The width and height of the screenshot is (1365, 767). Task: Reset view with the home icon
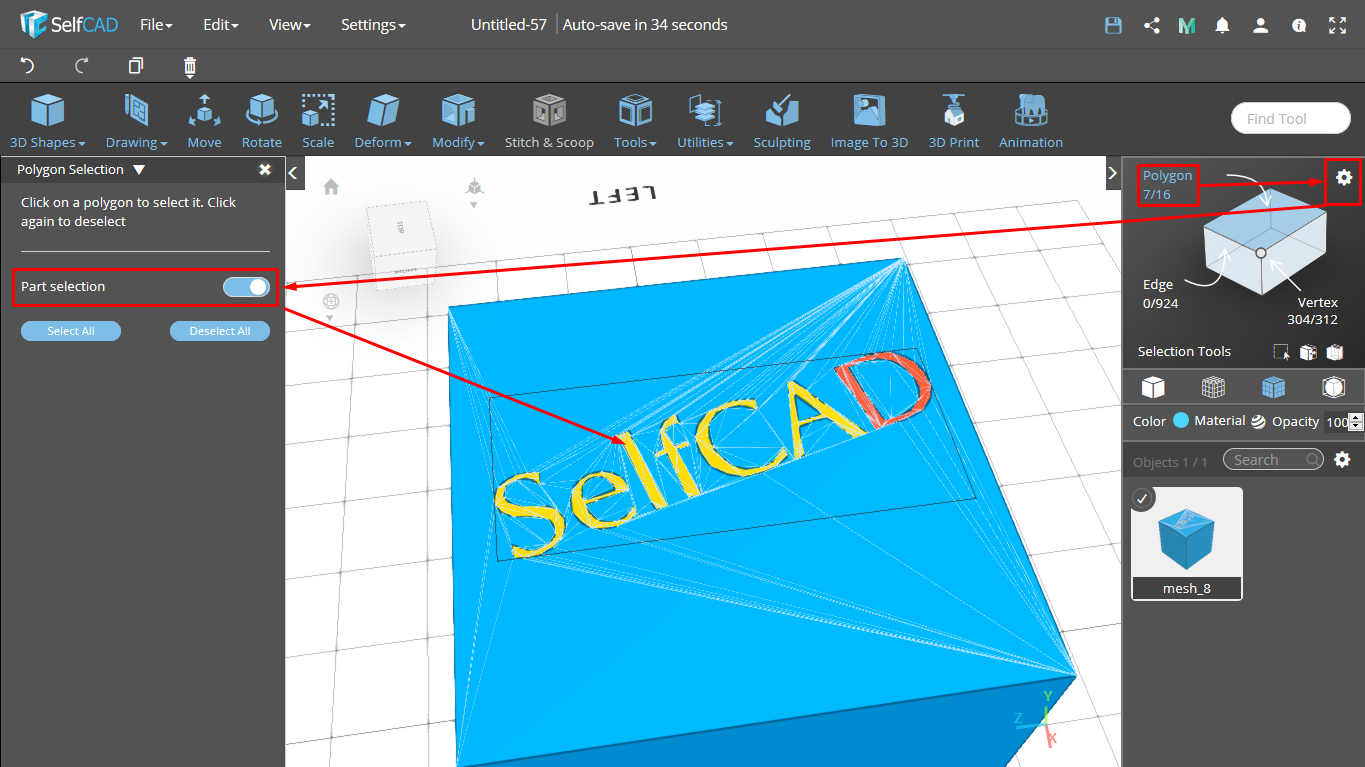331,187
